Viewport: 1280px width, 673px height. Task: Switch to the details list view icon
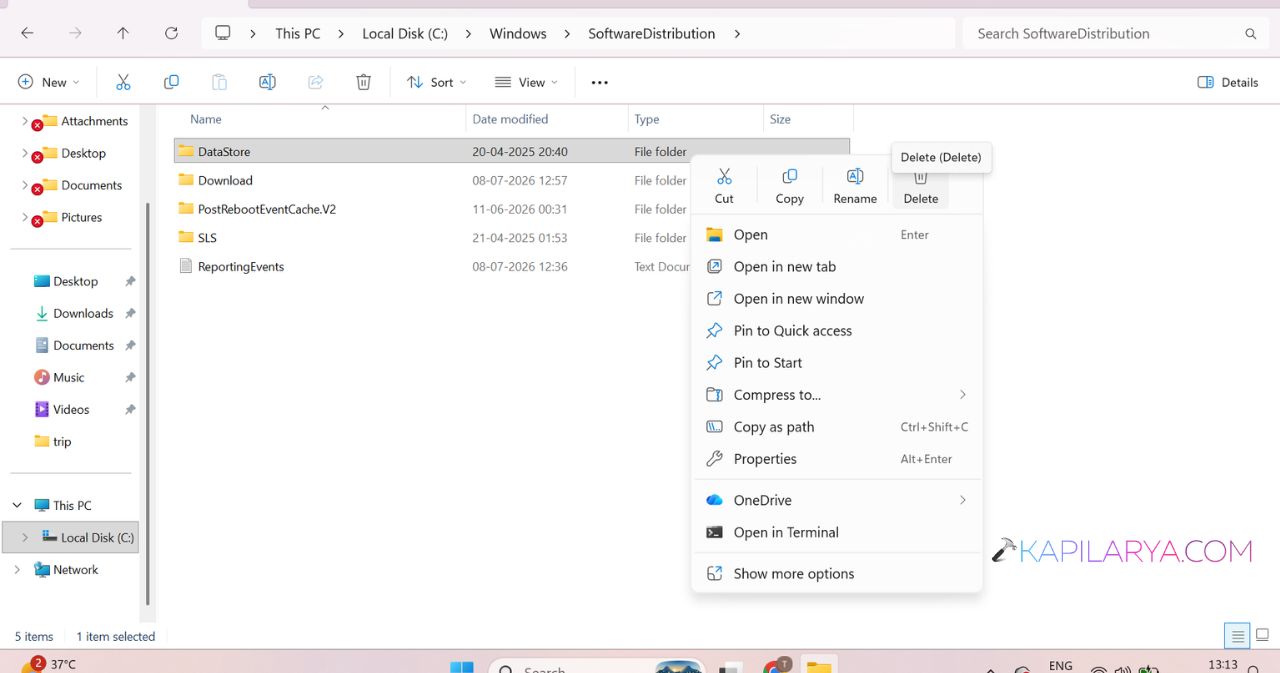[x=1238, y=635]
